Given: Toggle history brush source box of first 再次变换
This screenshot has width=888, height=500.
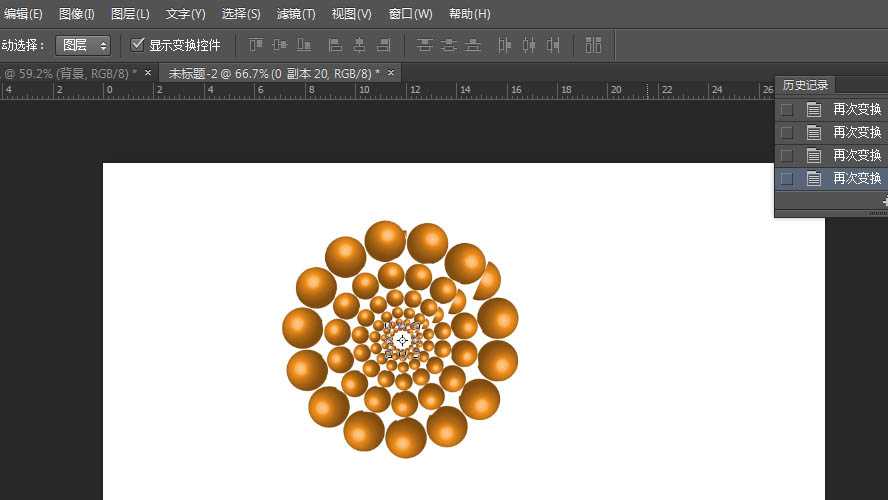Looking at the screenshot, I should 787,109.
